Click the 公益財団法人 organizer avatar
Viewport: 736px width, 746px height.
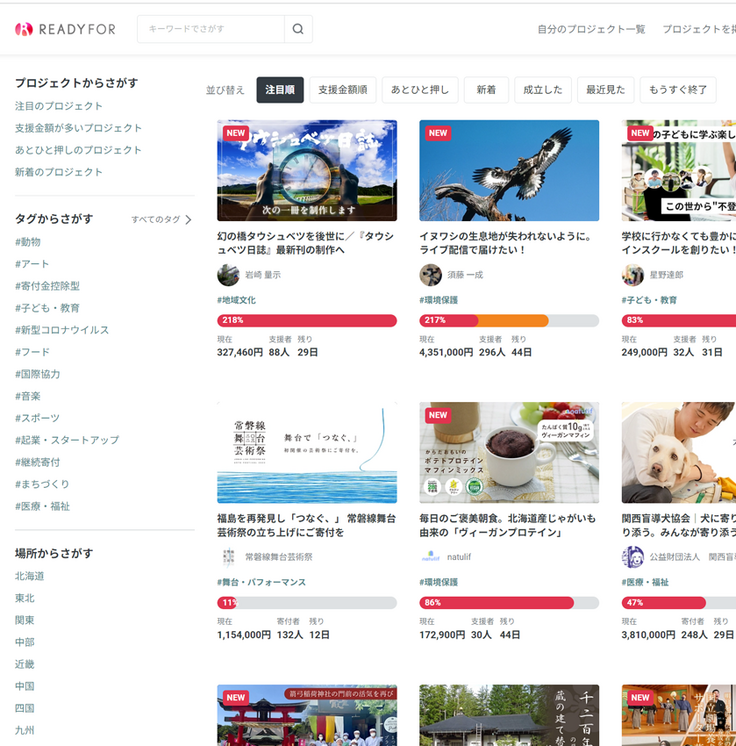pos(632,557)
